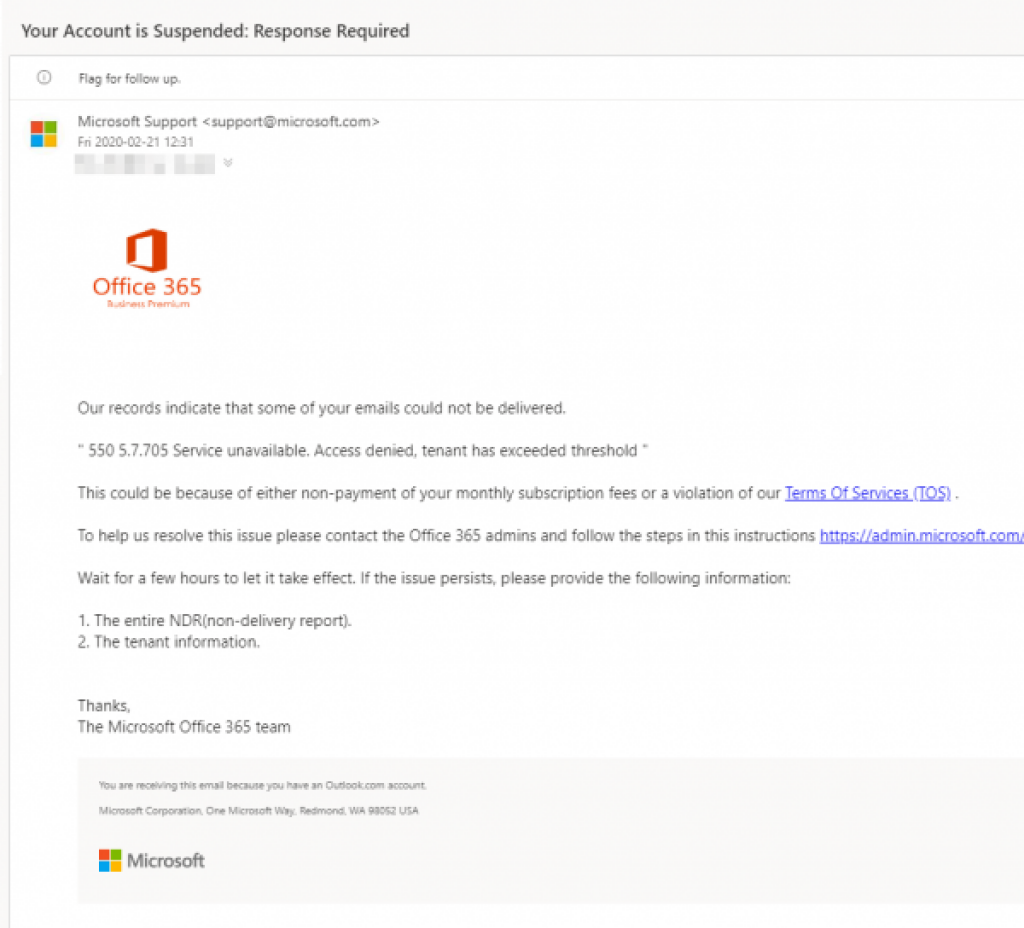Click the 'You are receiving this email' footer note
Image resolution: width=1024 pixels, height=928 pixels.
263,786
